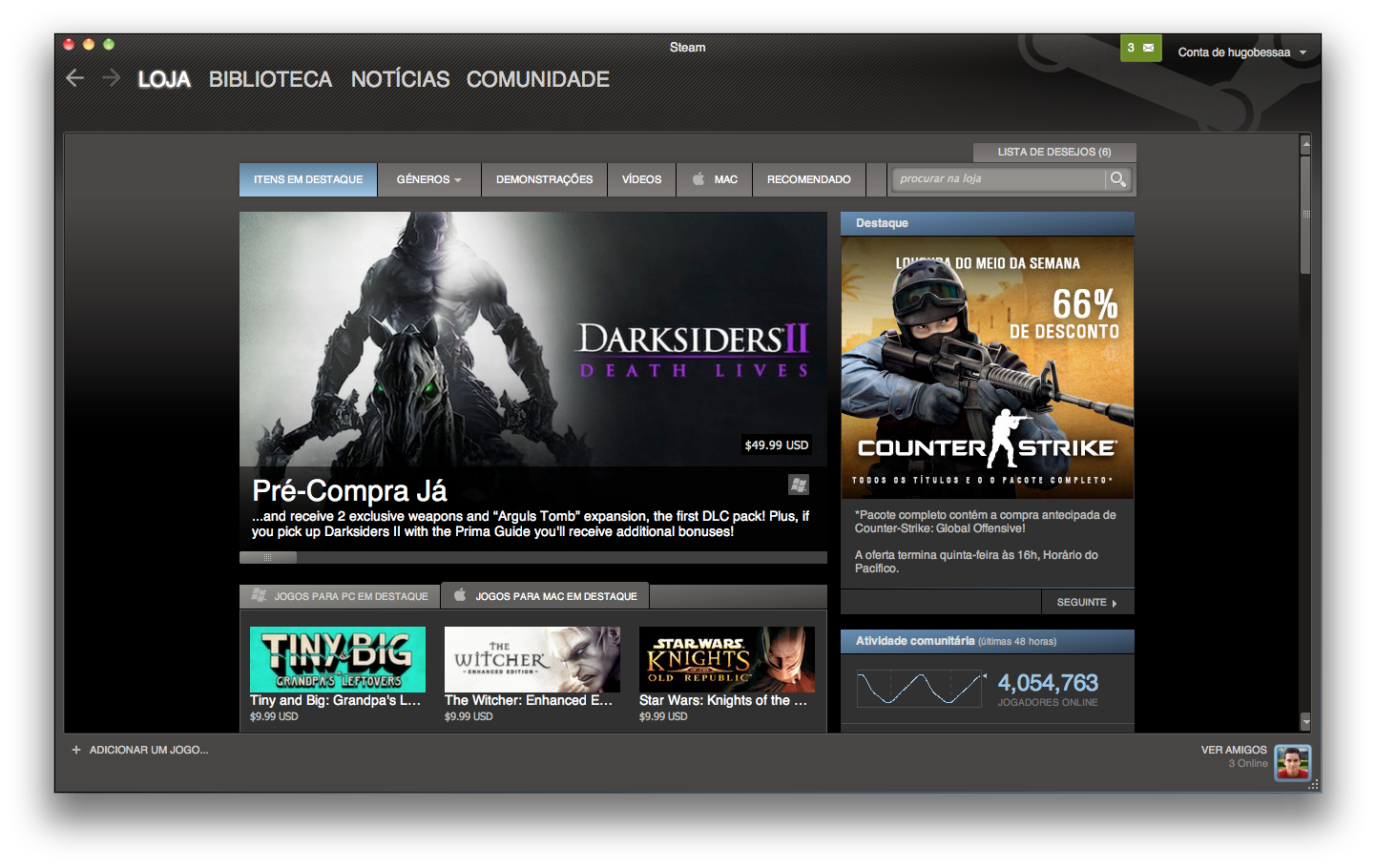The image size is (1376, 868).
Task: Click the featured carousel slider handle
Action: point(268,557)
